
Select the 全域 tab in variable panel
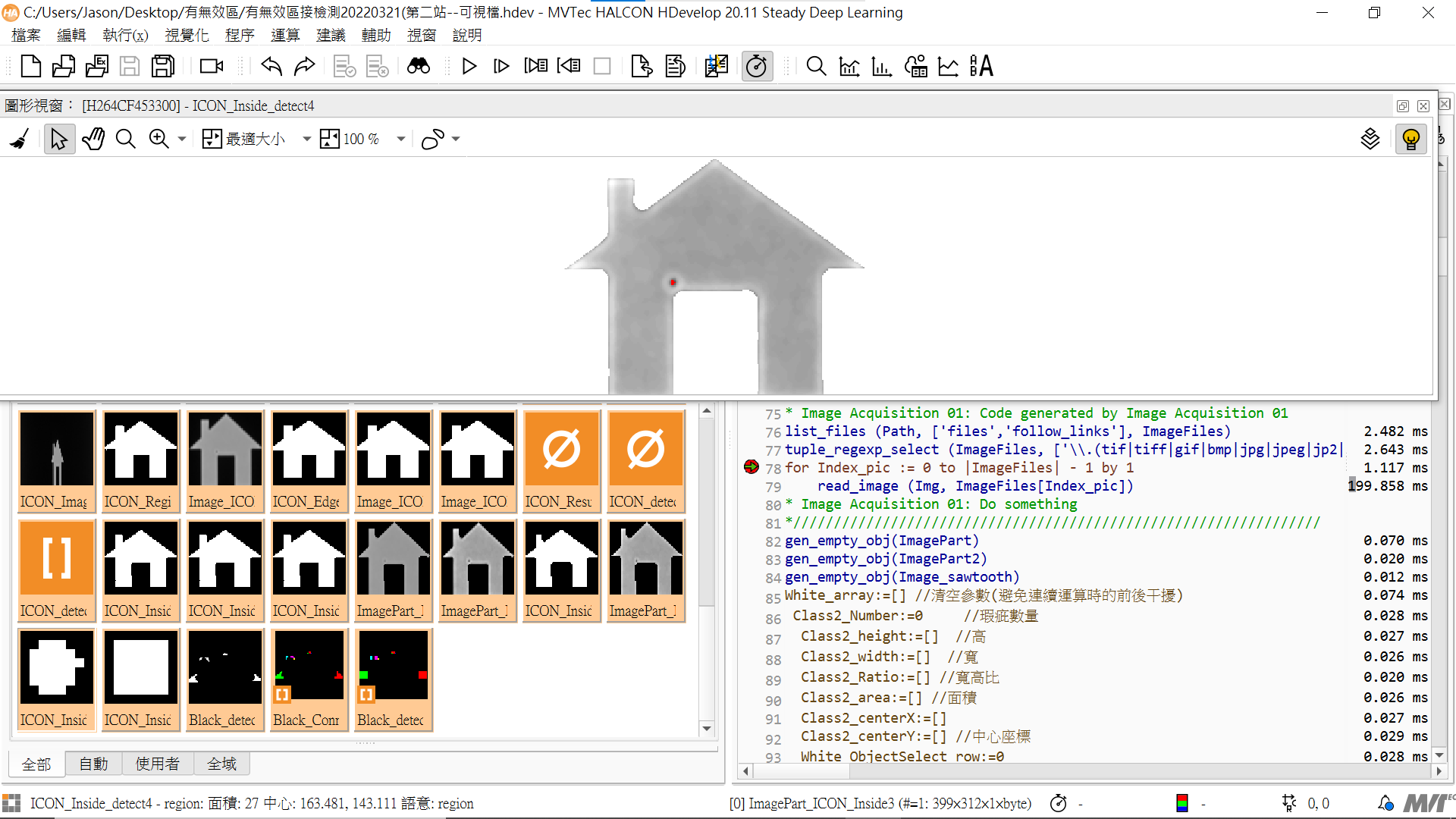(221, 764)
